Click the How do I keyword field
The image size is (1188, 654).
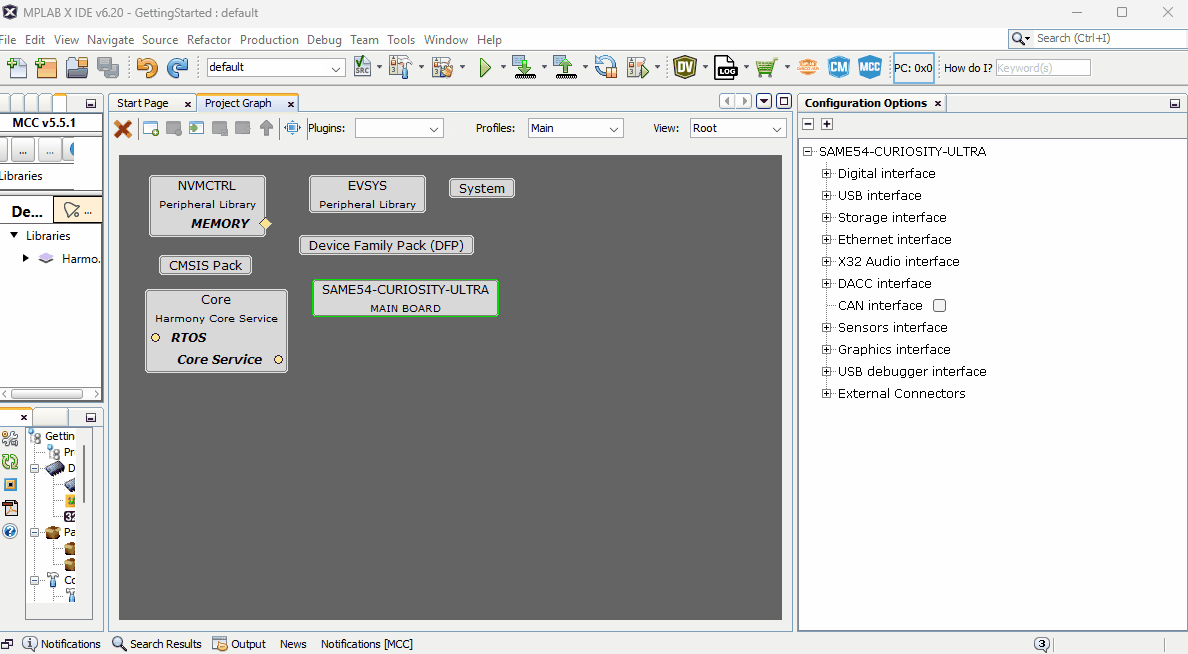pos(1043,67)
